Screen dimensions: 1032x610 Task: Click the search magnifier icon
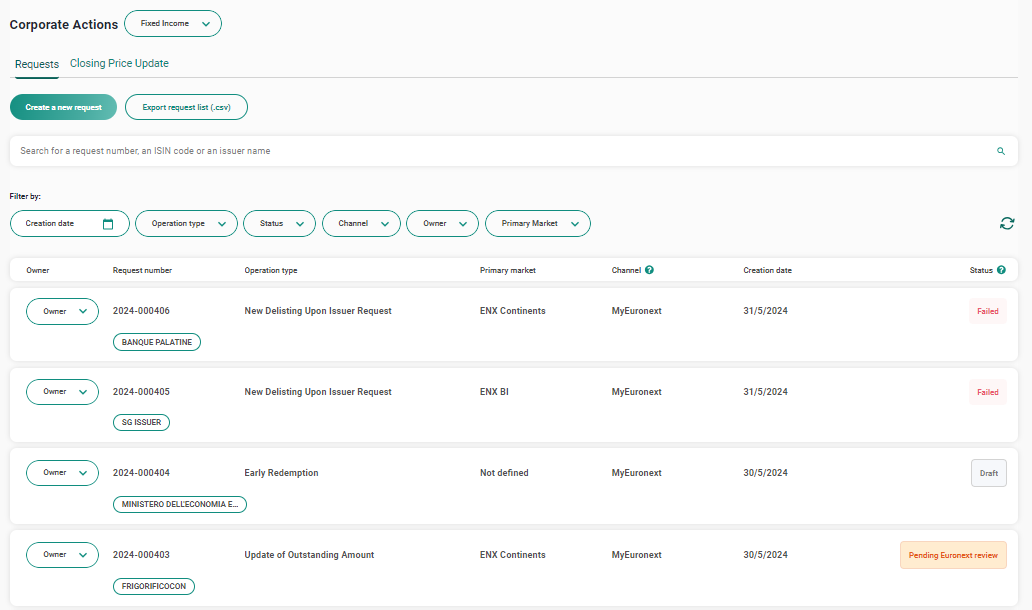pos(1000,151)
